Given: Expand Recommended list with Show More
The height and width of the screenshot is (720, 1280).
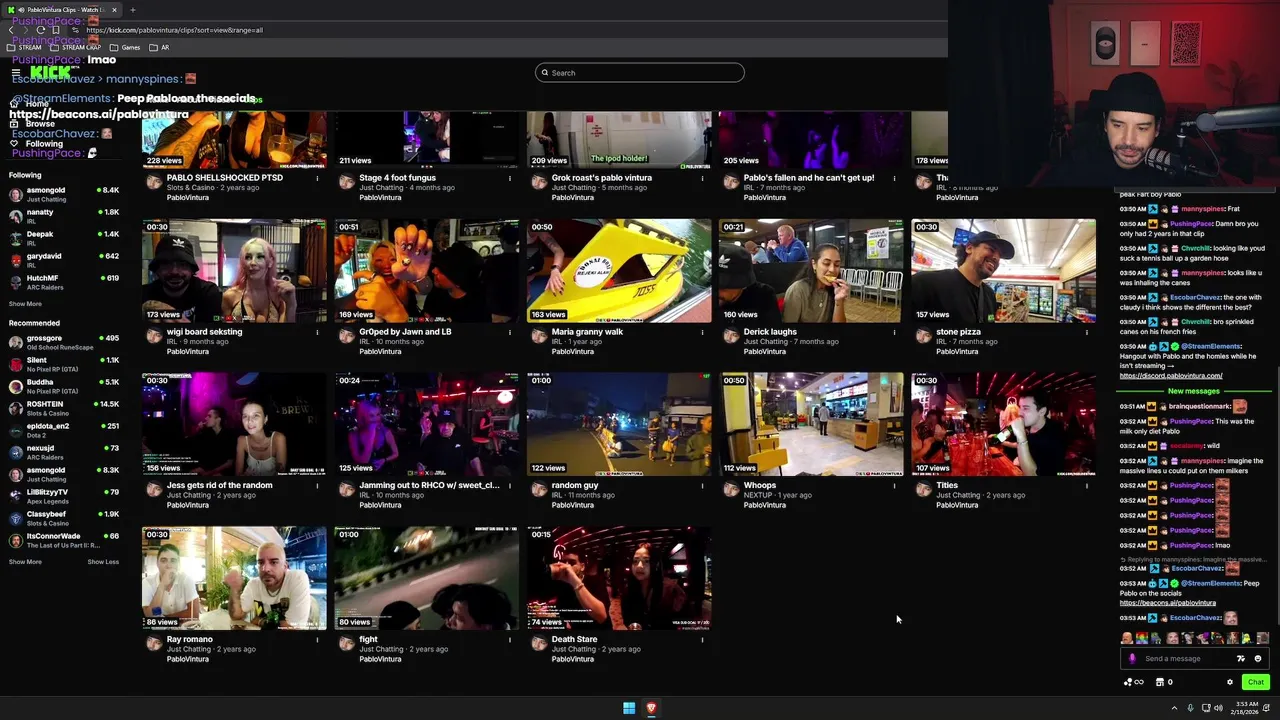Looking at the screenshot, I should pos(25,562).
